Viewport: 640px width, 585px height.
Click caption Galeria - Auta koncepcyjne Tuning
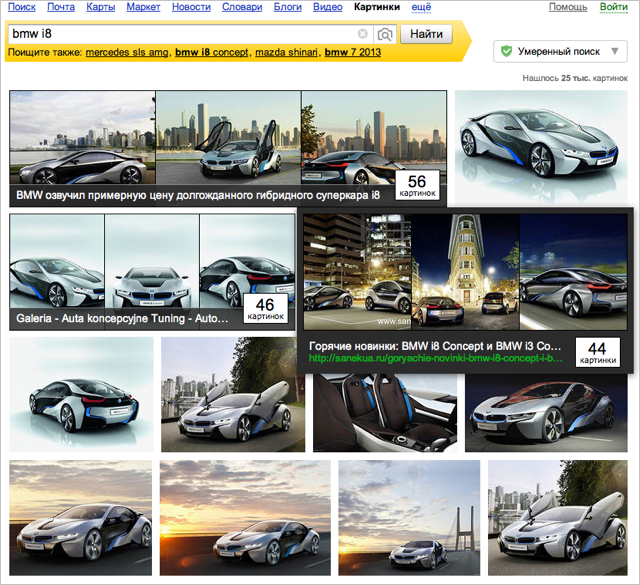(122, 318)
